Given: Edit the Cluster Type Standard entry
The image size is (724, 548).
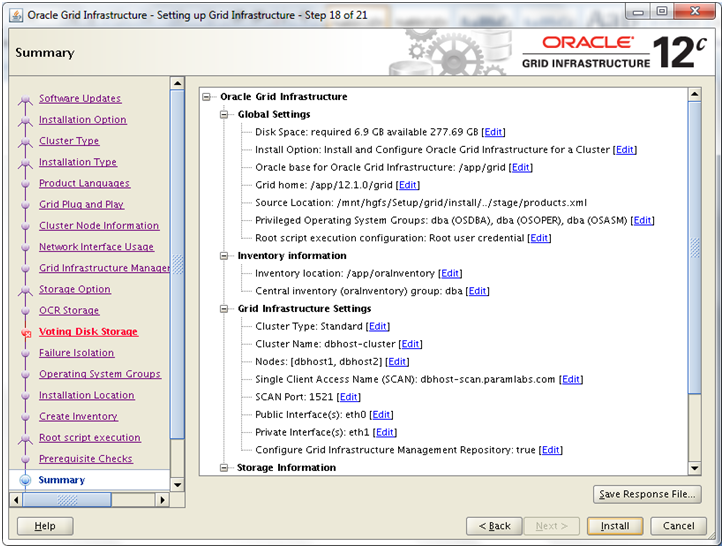Looking at the screenshot, I should pos(378,326).
